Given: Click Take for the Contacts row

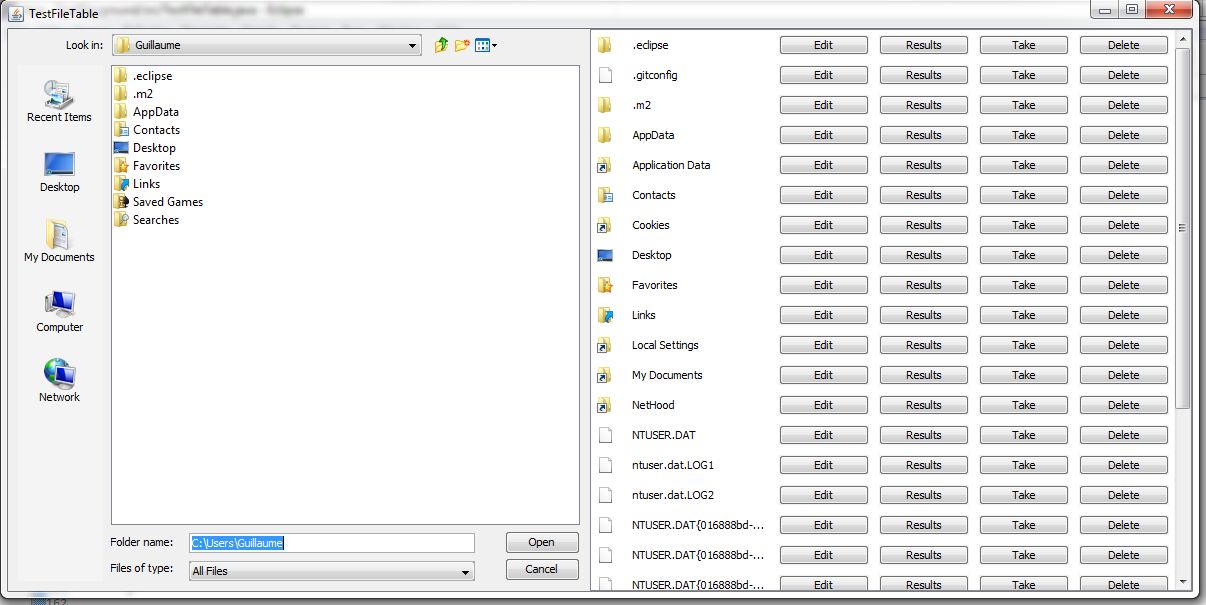Looking at the screenshot, I should point(1023,195).
